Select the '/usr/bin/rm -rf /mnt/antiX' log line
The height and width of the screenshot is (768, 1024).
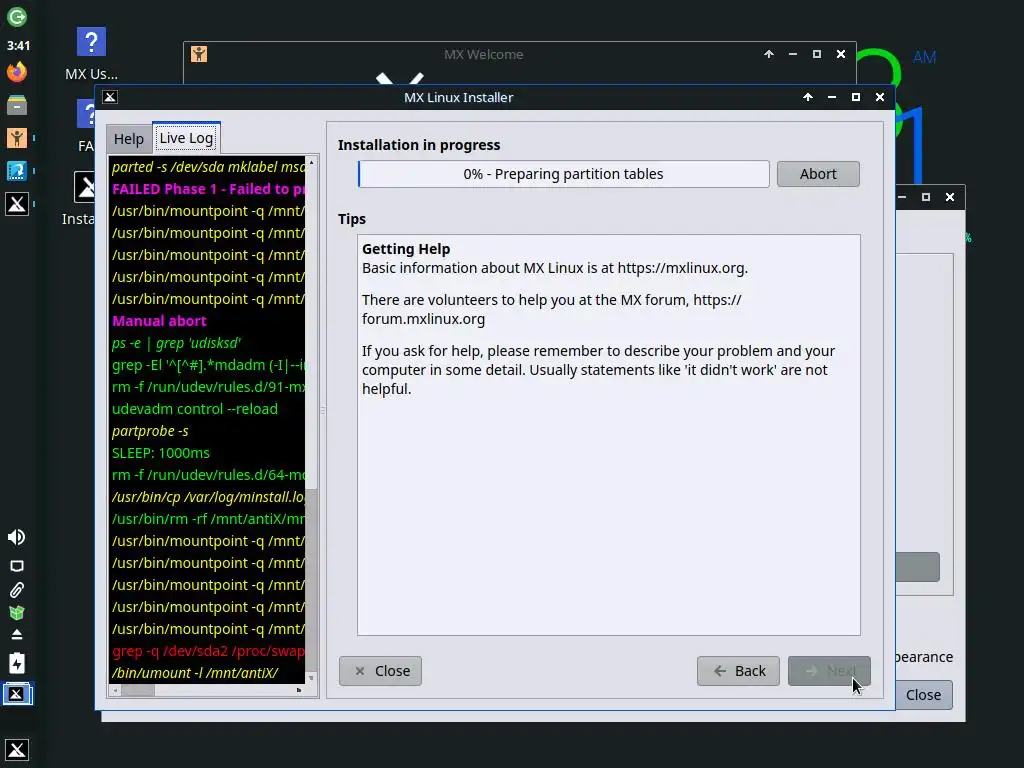tap(208, 519)
